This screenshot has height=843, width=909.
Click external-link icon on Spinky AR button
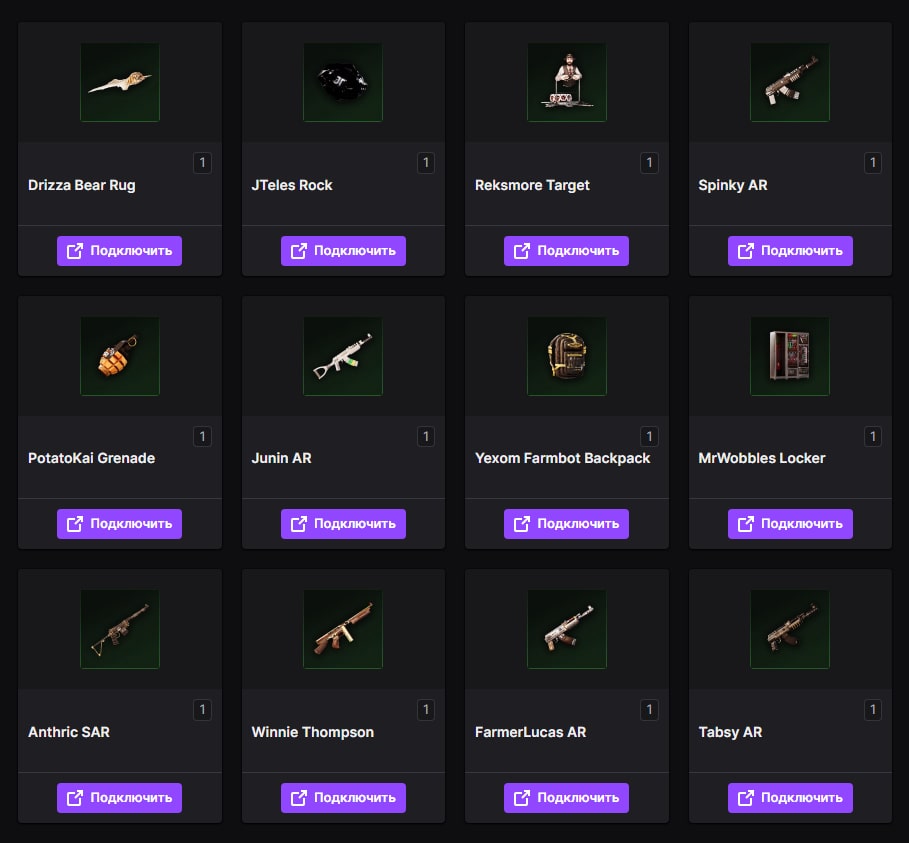[x=746, y=251]
